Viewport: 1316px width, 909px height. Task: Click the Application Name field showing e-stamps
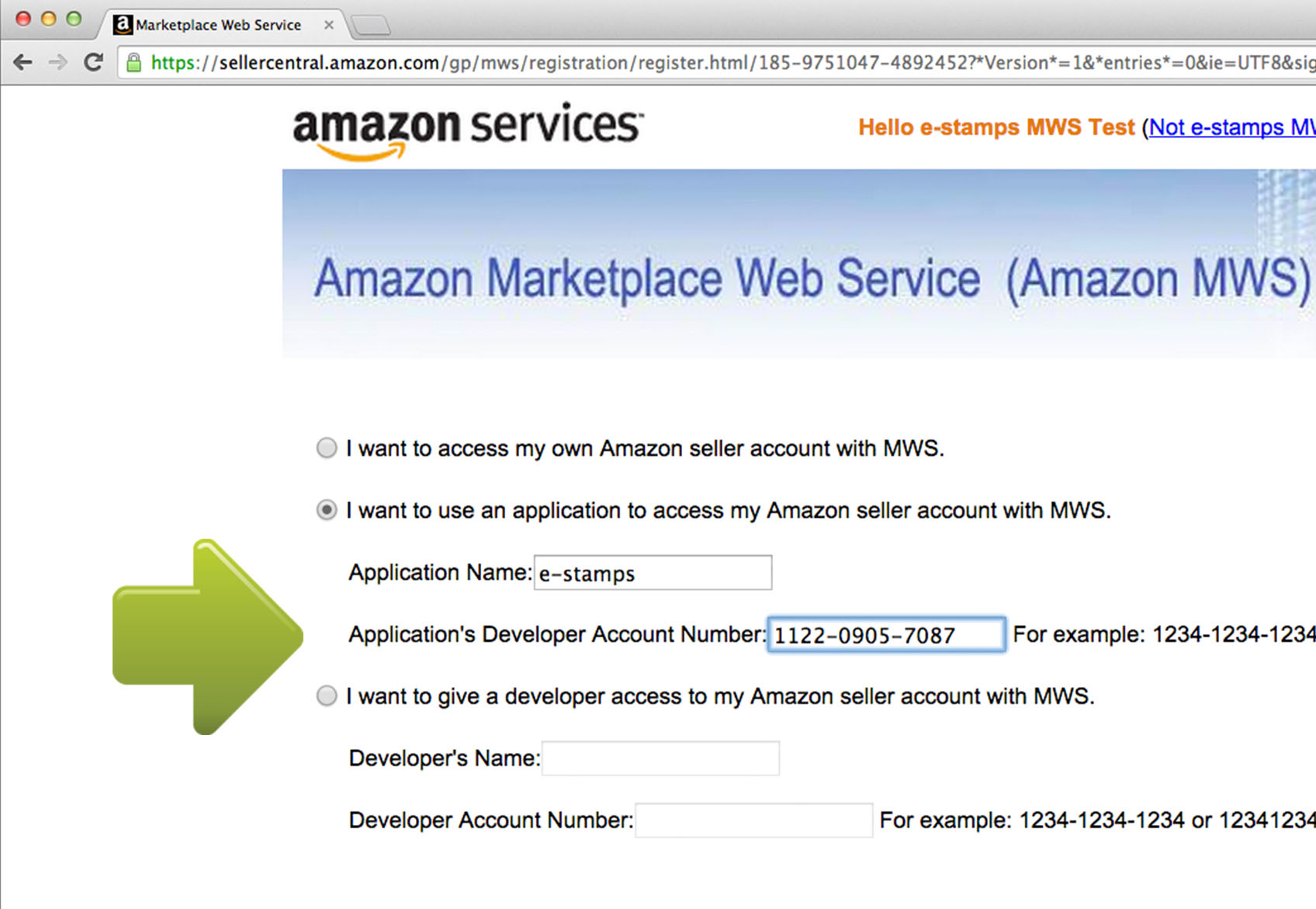pos(652,573)
